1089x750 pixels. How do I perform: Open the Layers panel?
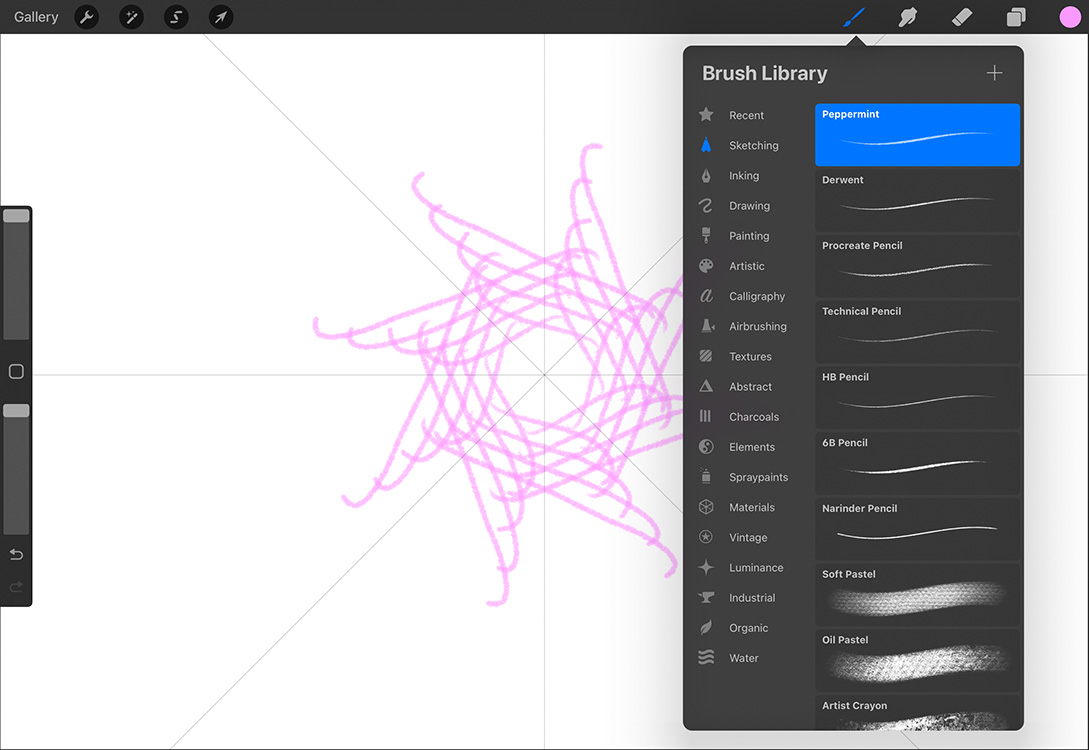(1015, 17)
